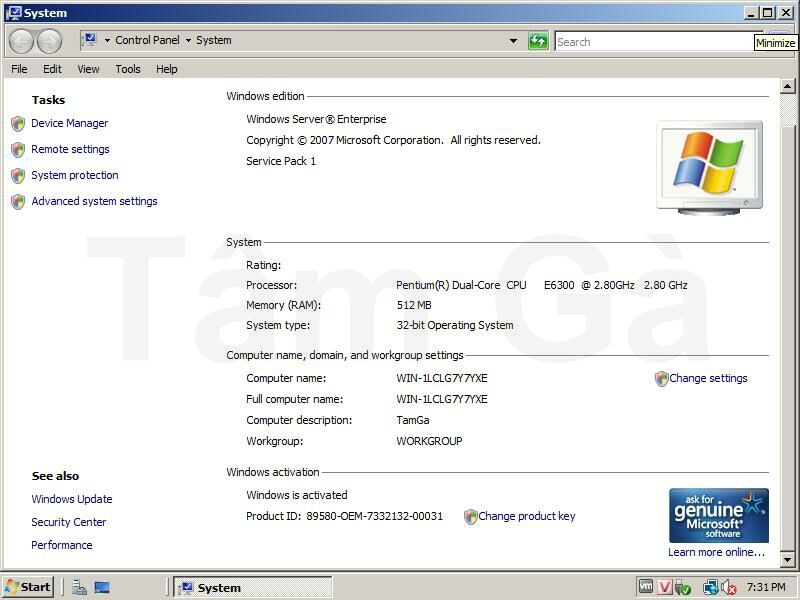Open Performance link
Screen dimensions: 800x600
coord(62,545)
